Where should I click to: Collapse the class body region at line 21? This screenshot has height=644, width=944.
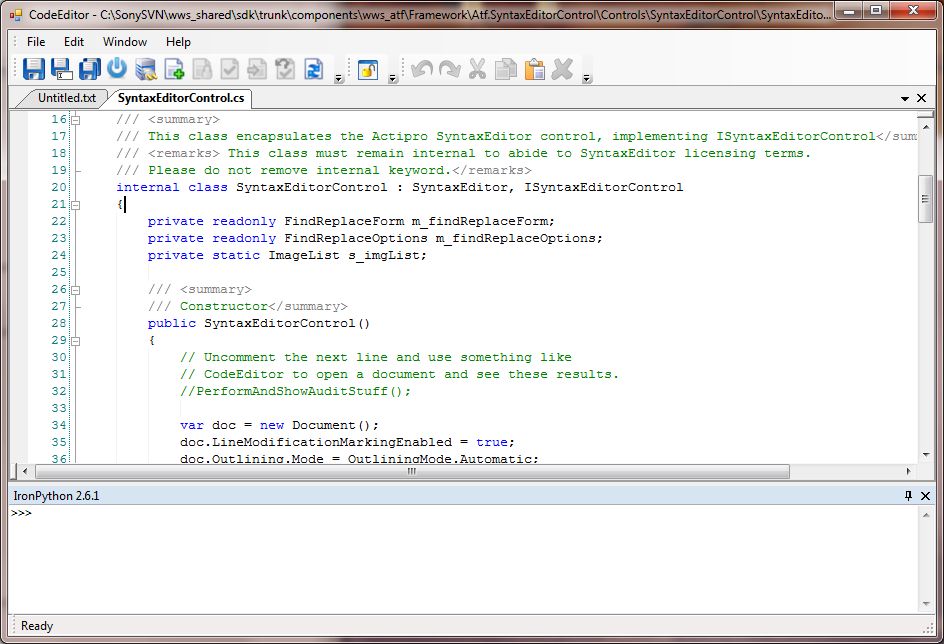[x=76, y=205]
